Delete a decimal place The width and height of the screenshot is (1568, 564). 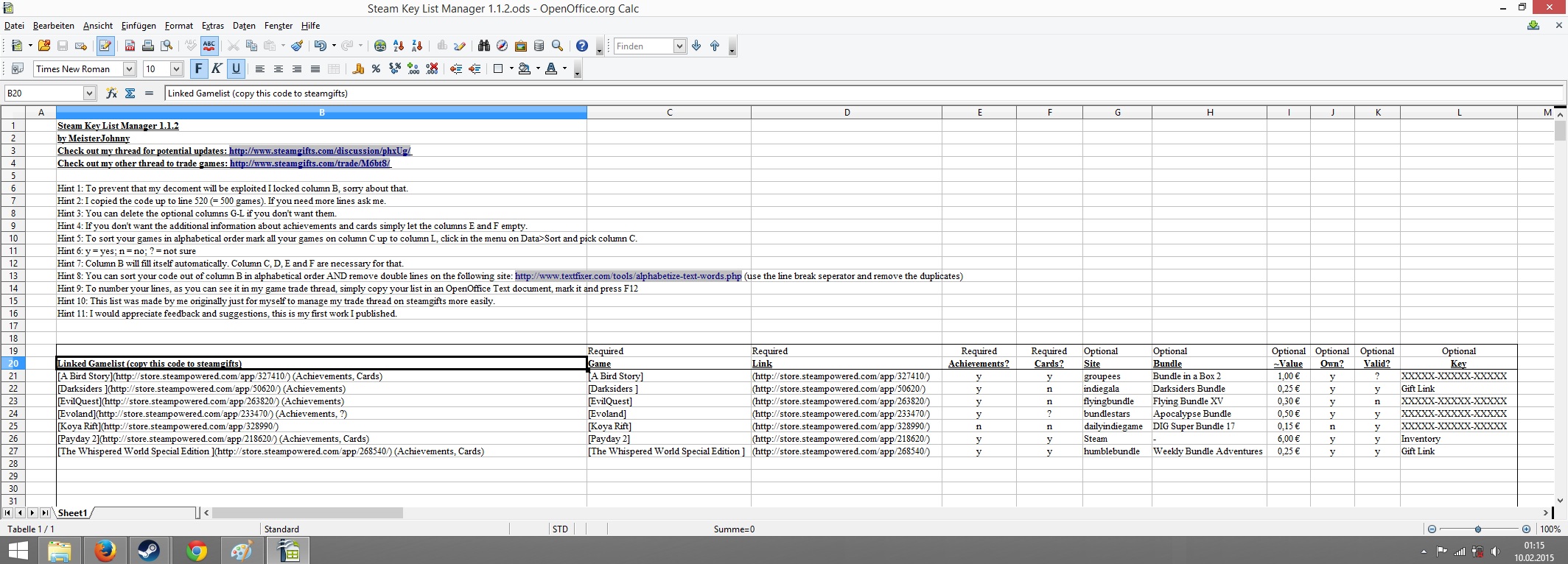click(x=433, y=68)
